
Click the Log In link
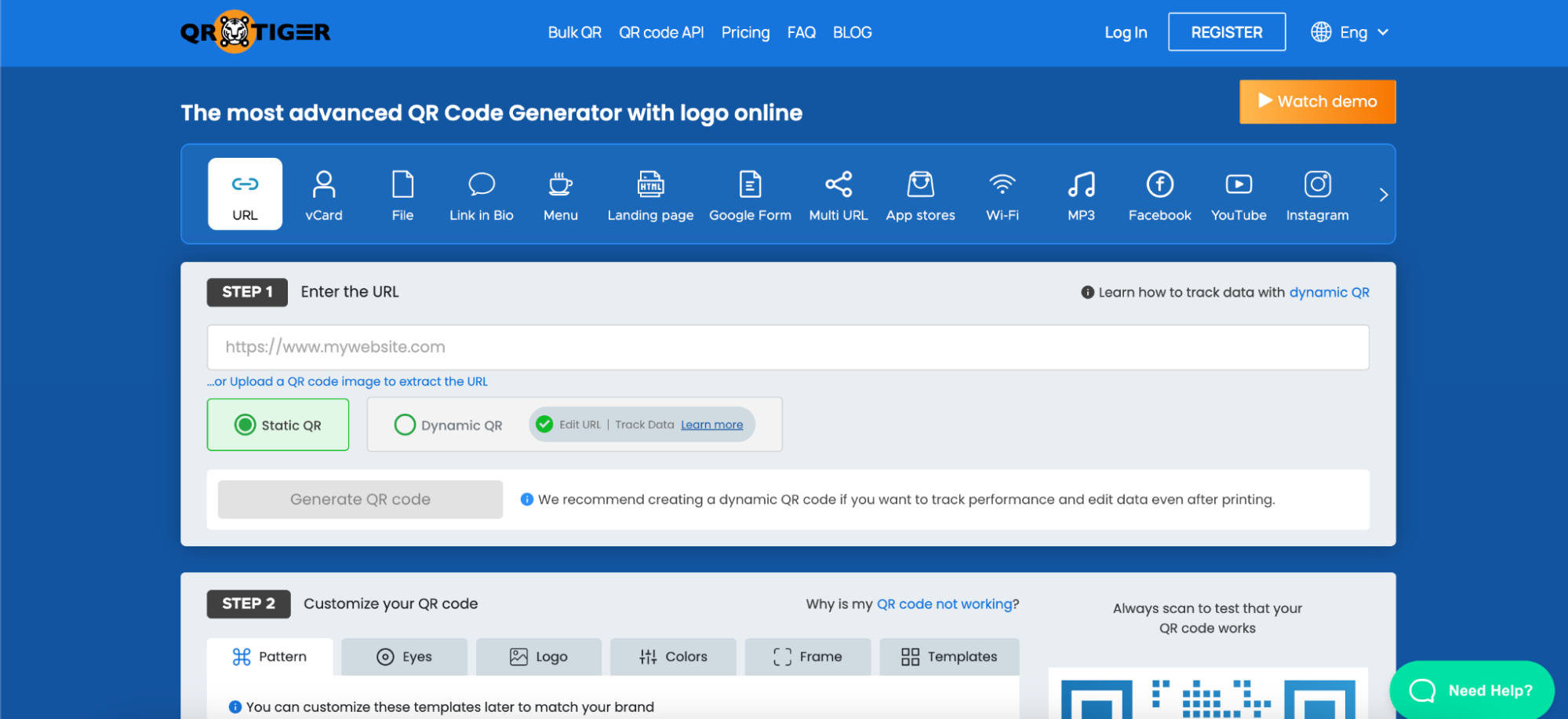point(1126,32)
